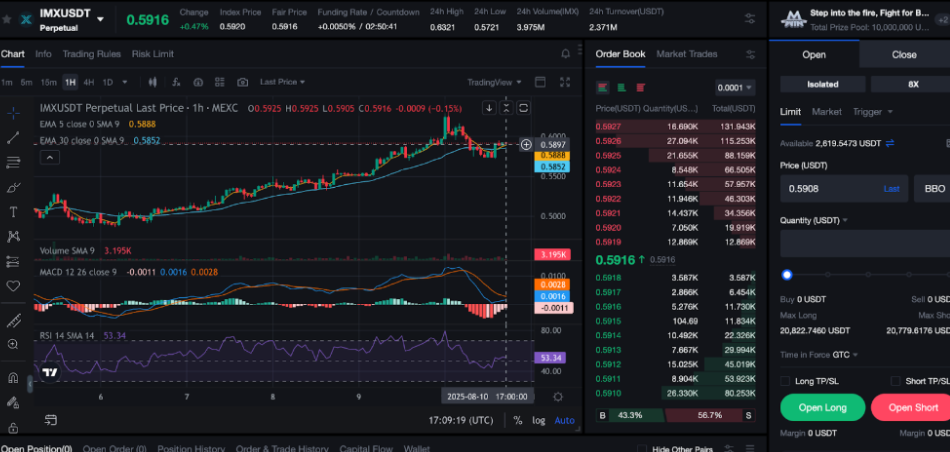Open the chart layout grid icon
Screen dimensions: 950x452
219,82
